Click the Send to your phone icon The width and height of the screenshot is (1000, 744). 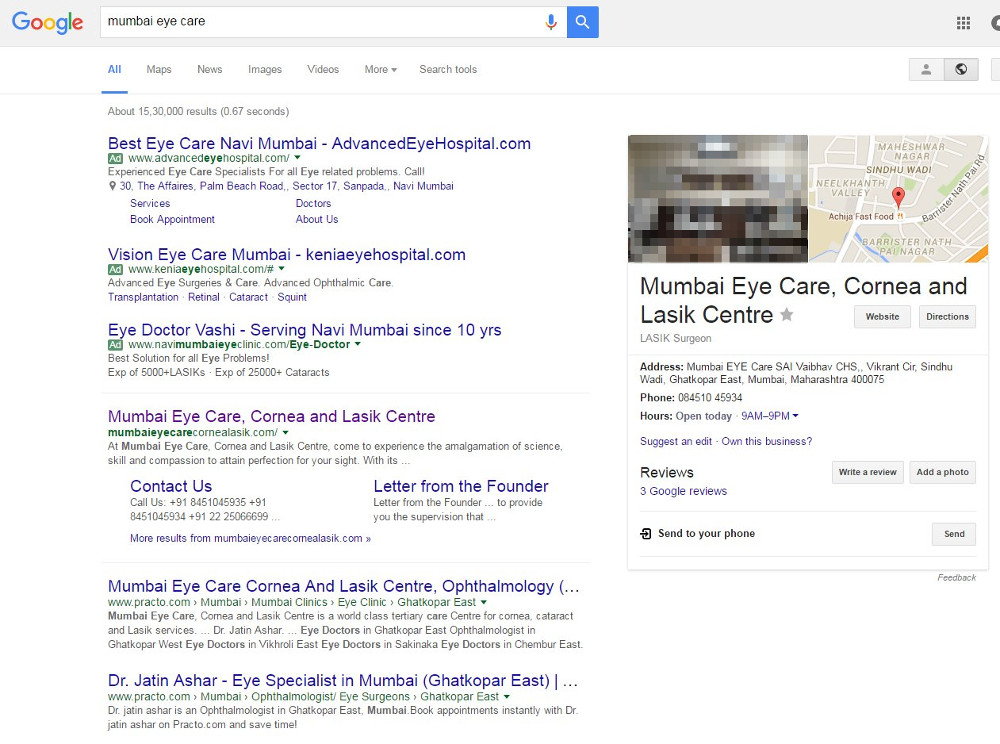645,533
